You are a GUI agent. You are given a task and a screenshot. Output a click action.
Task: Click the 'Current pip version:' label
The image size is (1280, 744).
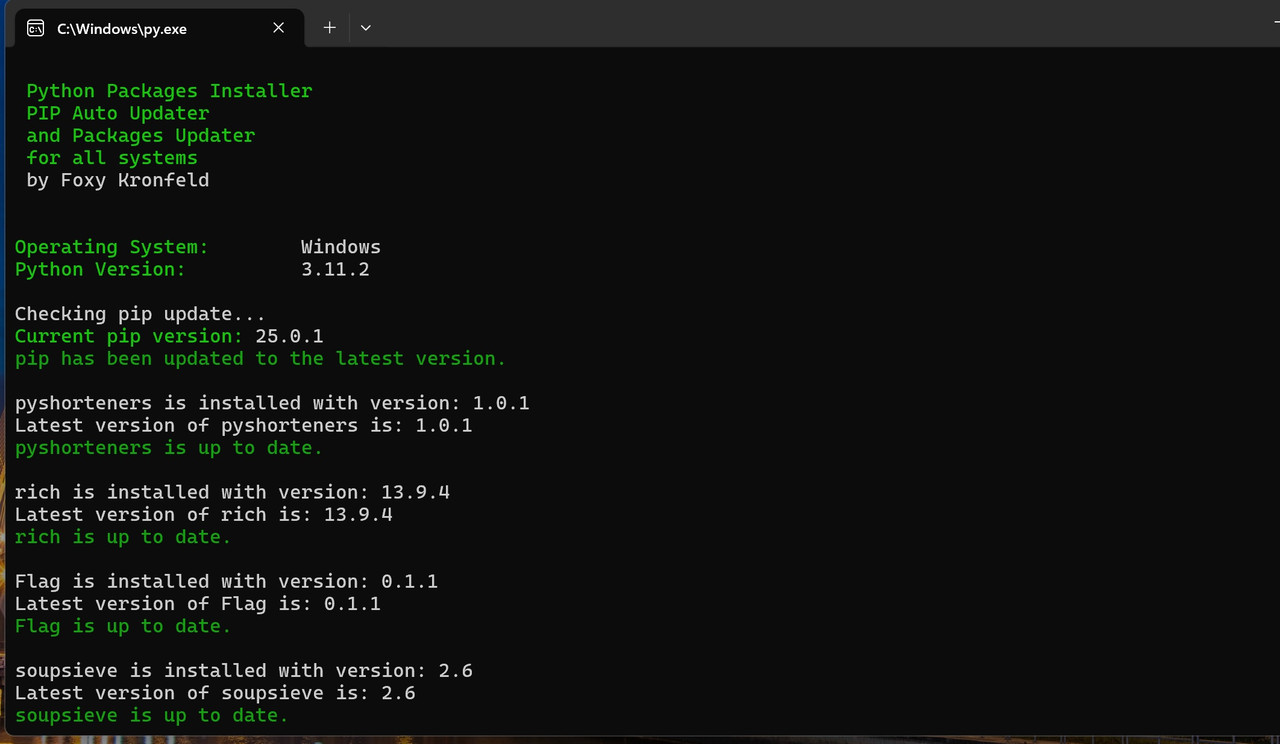click(129, 336)
